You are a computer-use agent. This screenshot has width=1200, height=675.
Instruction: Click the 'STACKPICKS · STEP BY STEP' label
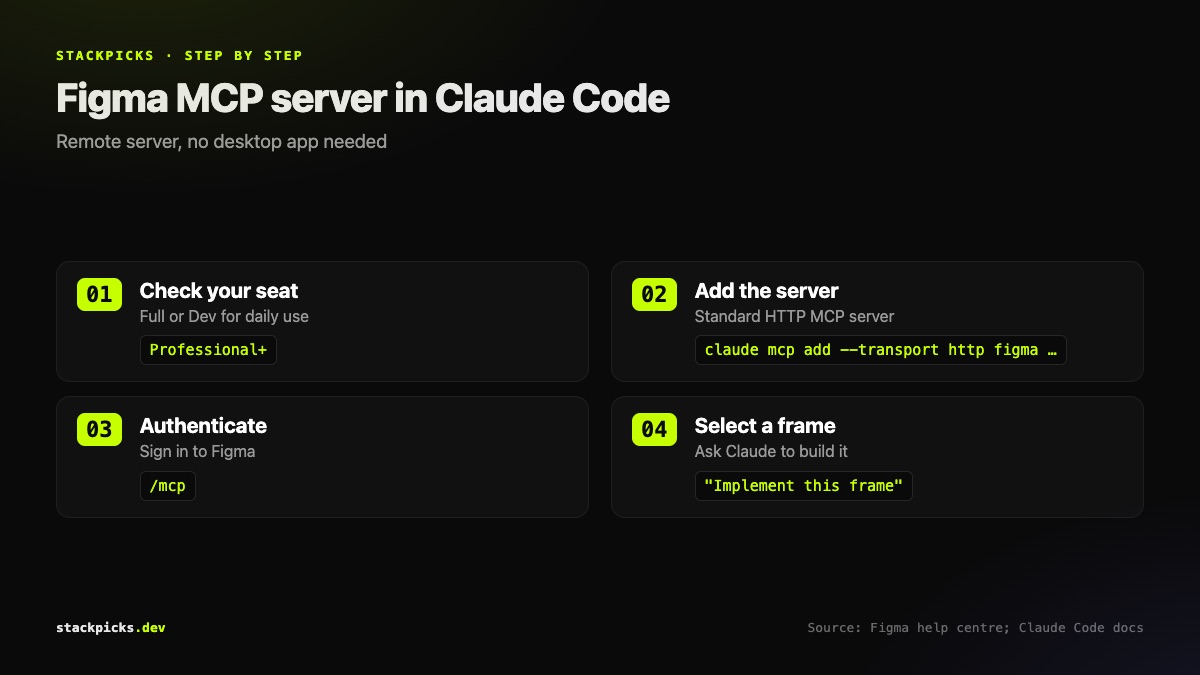(179, 56)
